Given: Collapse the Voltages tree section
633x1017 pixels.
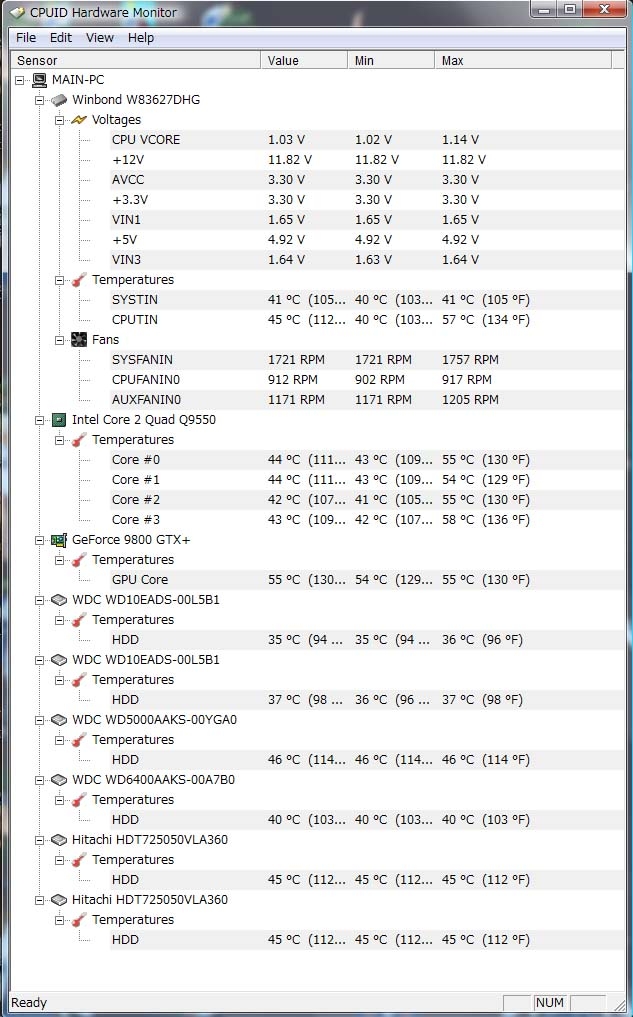Looking at the screenshot, I should [59, 120].
